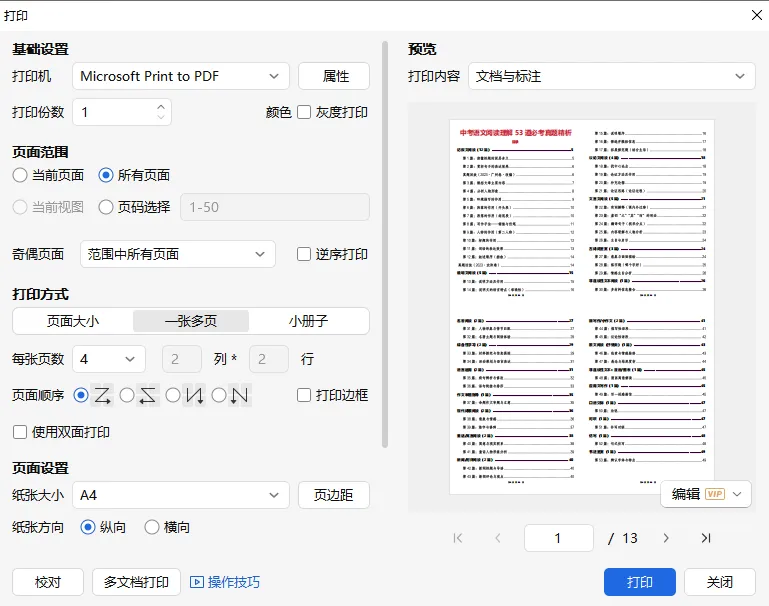Go to the first preview page
Viewport: 769px width, 606px height.
458,538
